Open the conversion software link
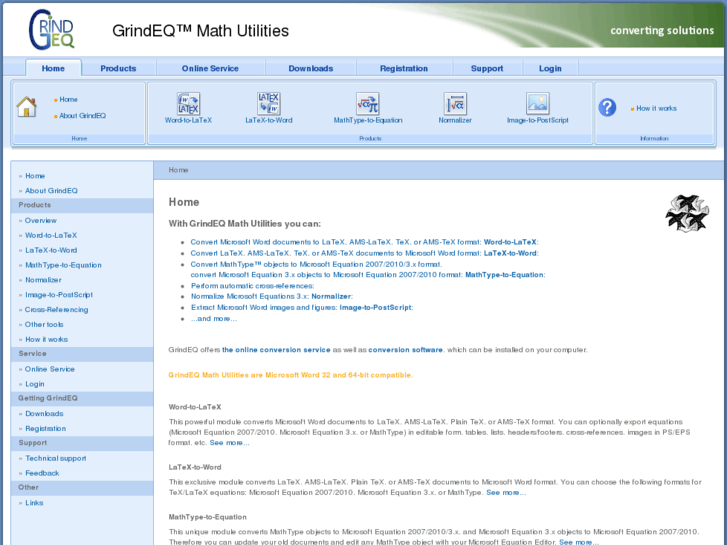This screenshot has height=545, width=727. 405,350
